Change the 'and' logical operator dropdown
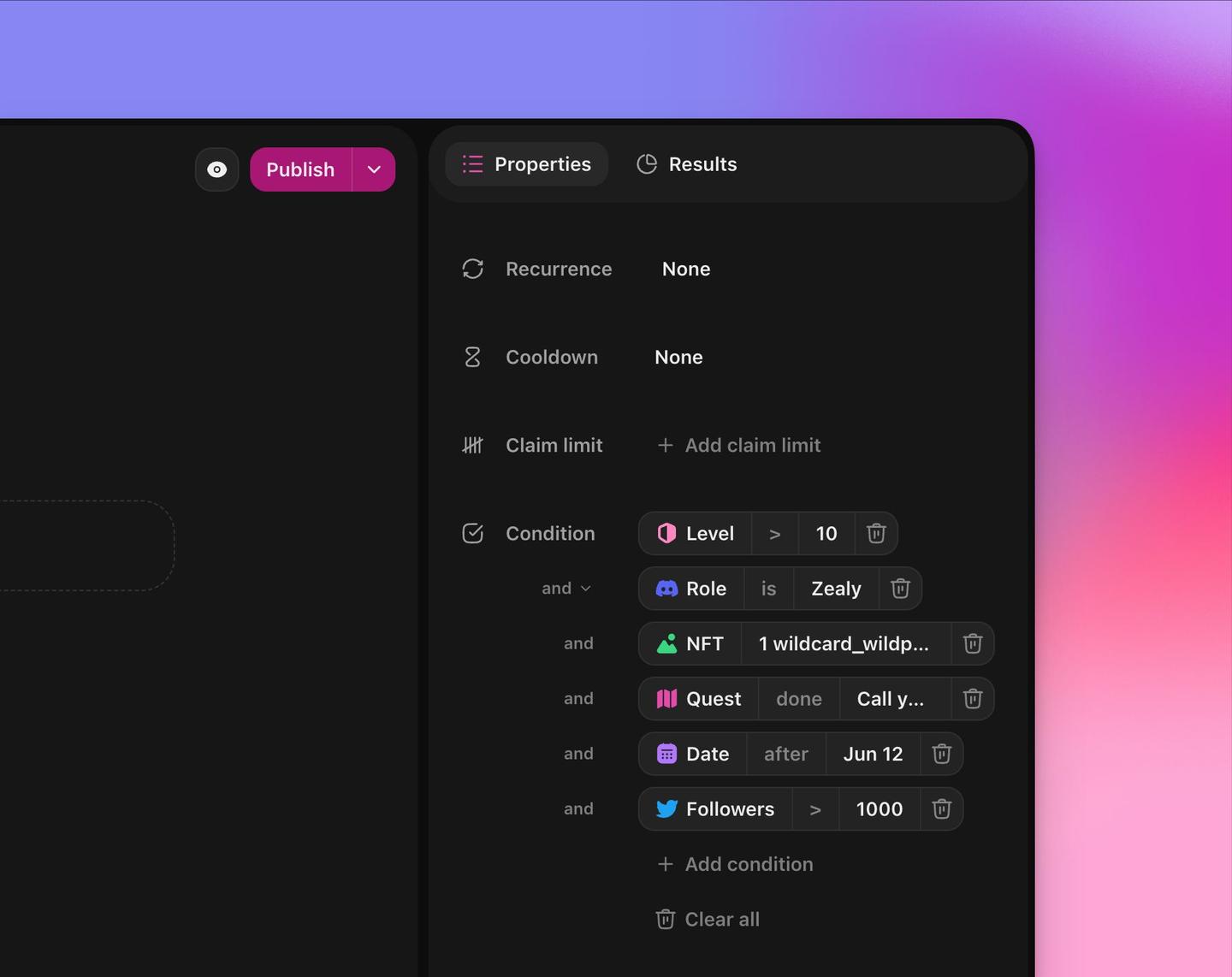The image size is (1232, 977). click(566, 589)
